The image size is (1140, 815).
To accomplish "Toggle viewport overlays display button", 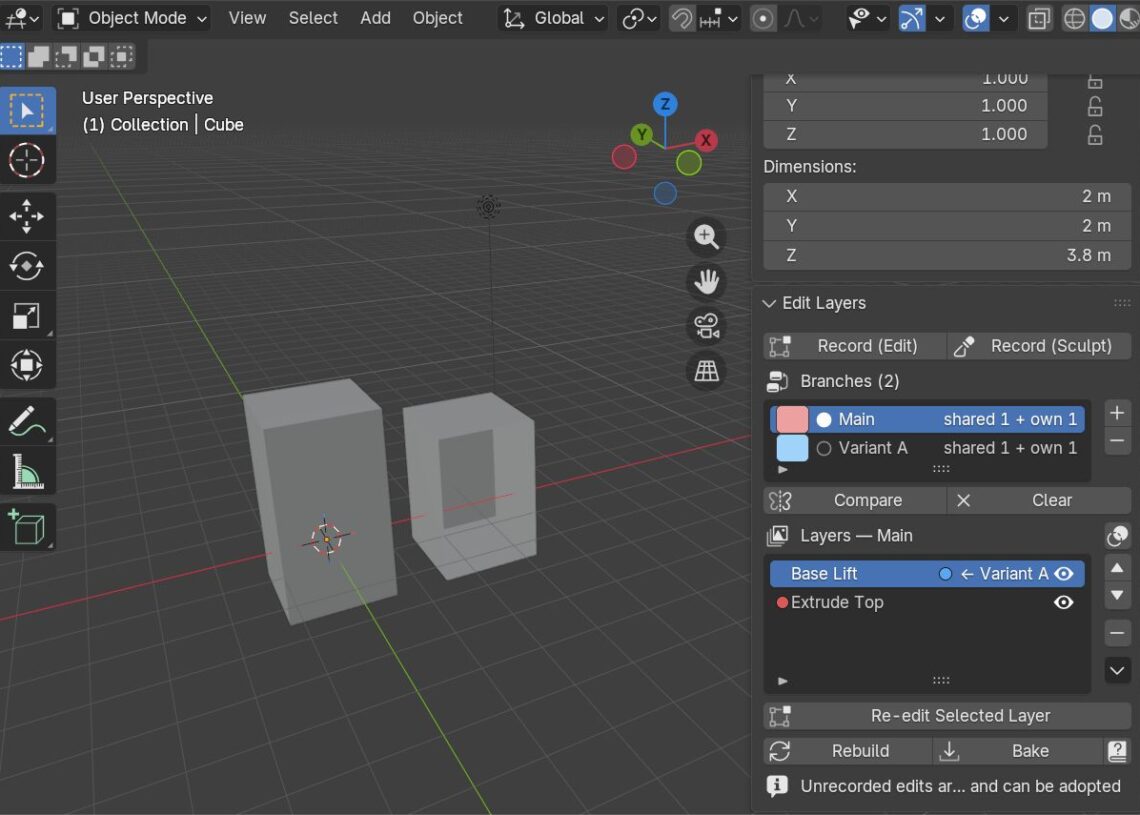I will click(975, 18).
